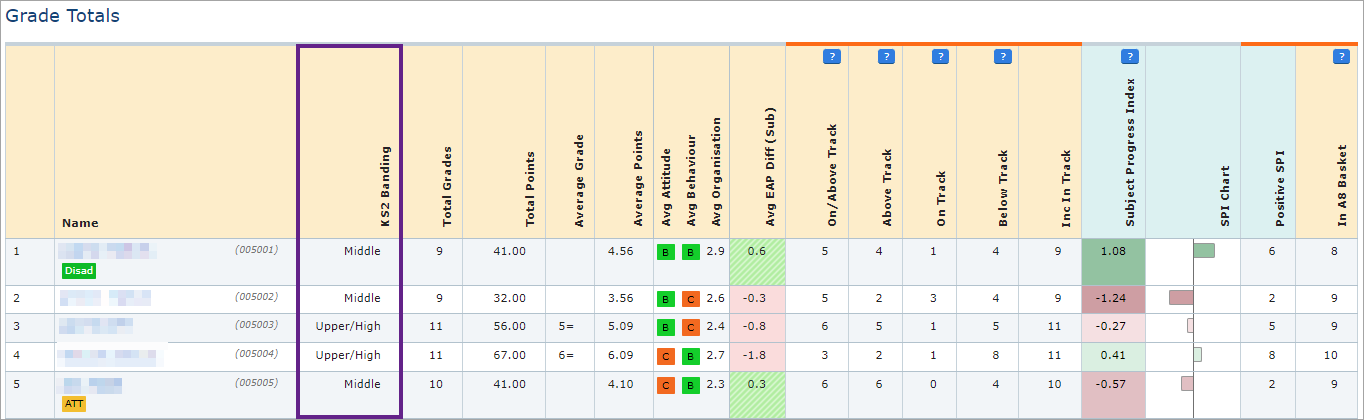This screenshot has height=420, width=1364.
Task: Click the help icon above On/Above Track
Action: click(x=831, y=57)
